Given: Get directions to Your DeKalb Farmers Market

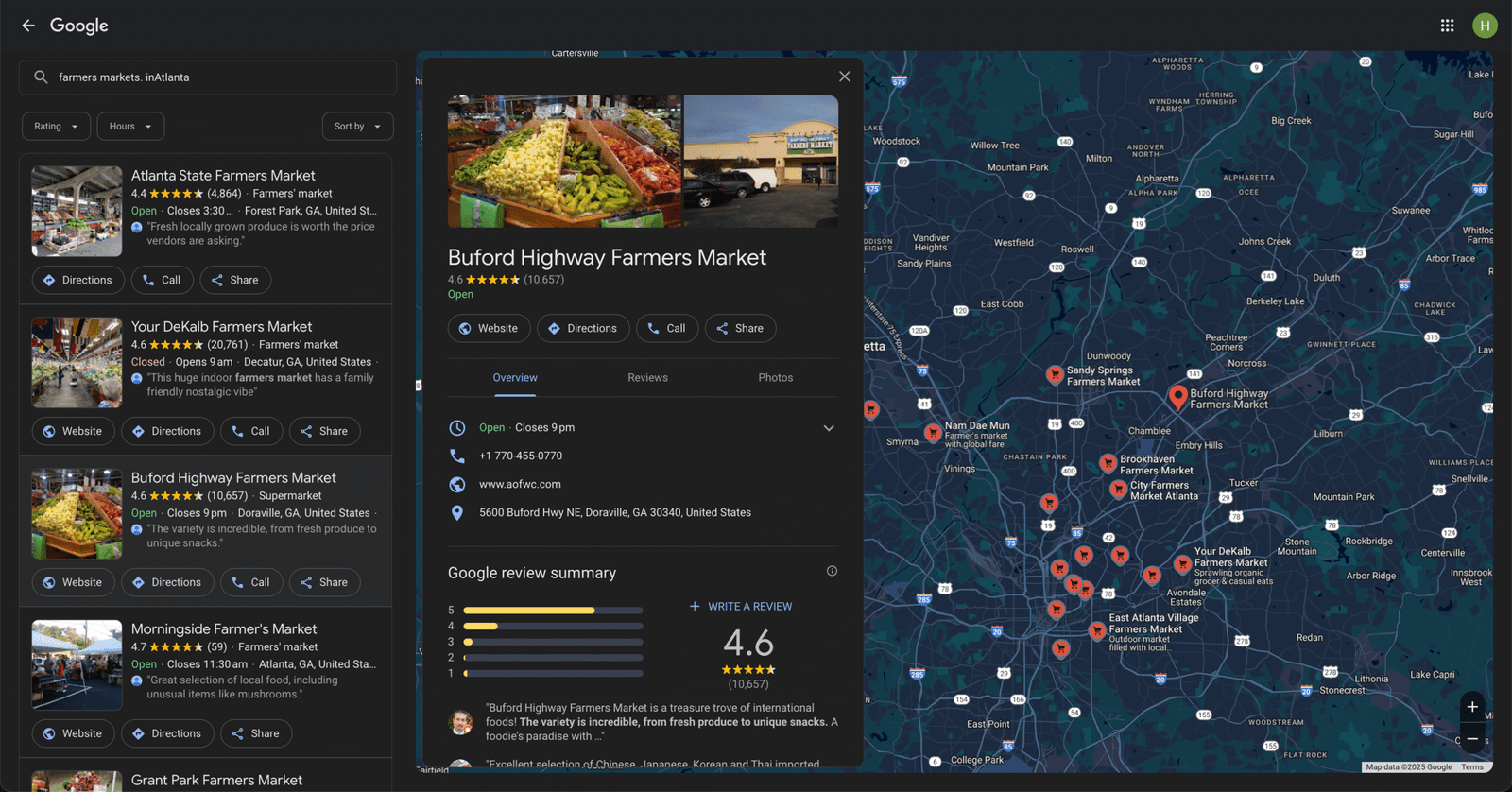Looking at the screenshot, I should coord(167,431).
